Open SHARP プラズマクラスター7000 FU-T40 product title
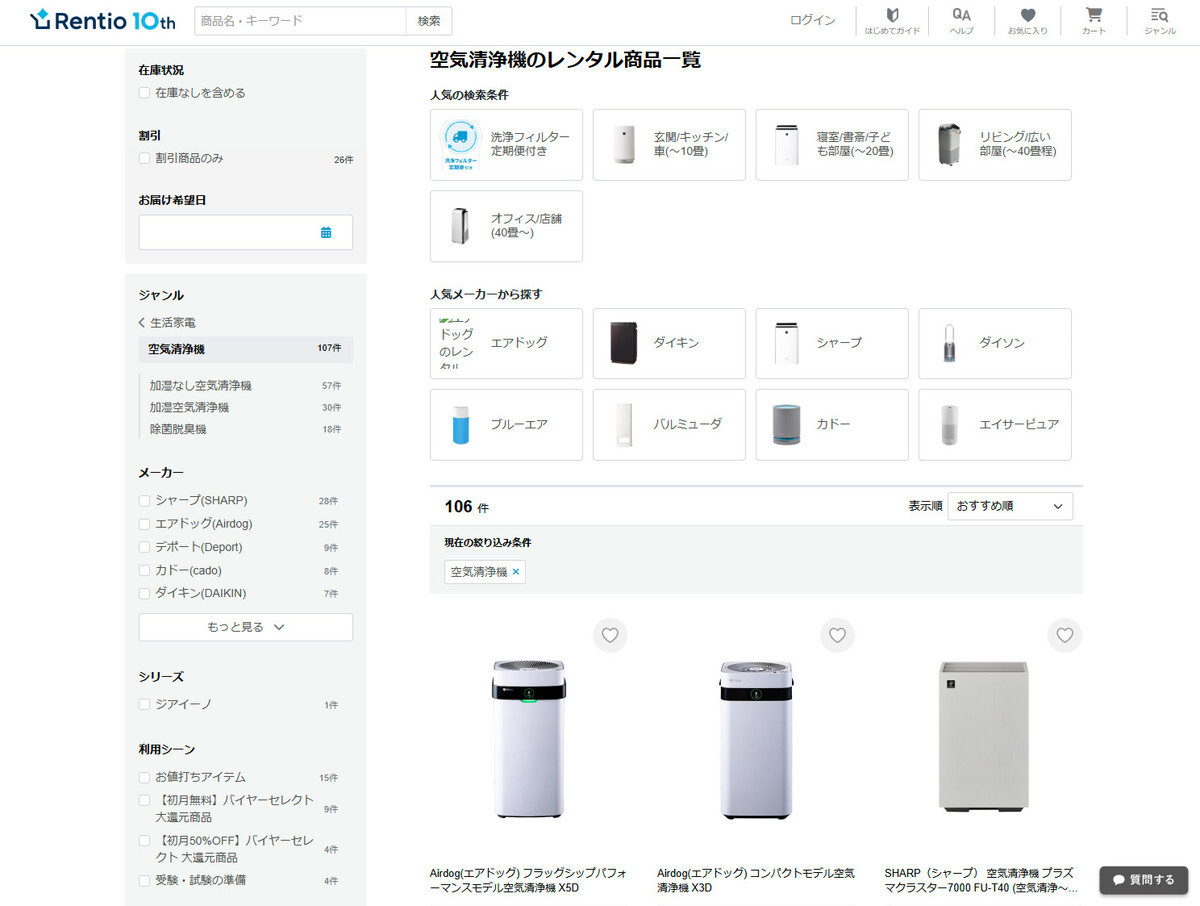This screenshot has width=1200, height=906. [983, 880]
